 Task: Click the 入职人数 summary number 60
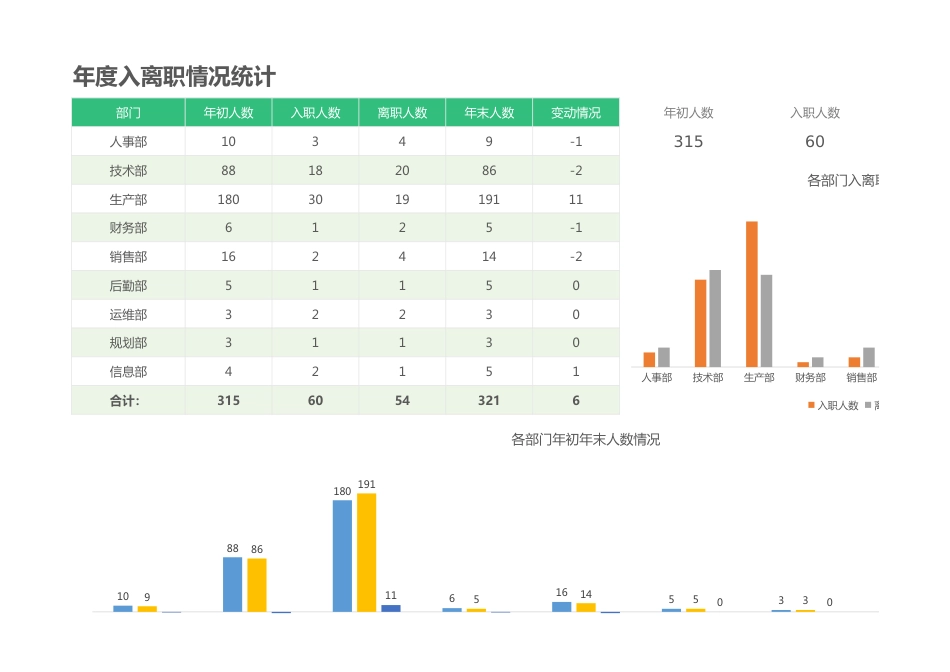814,141
